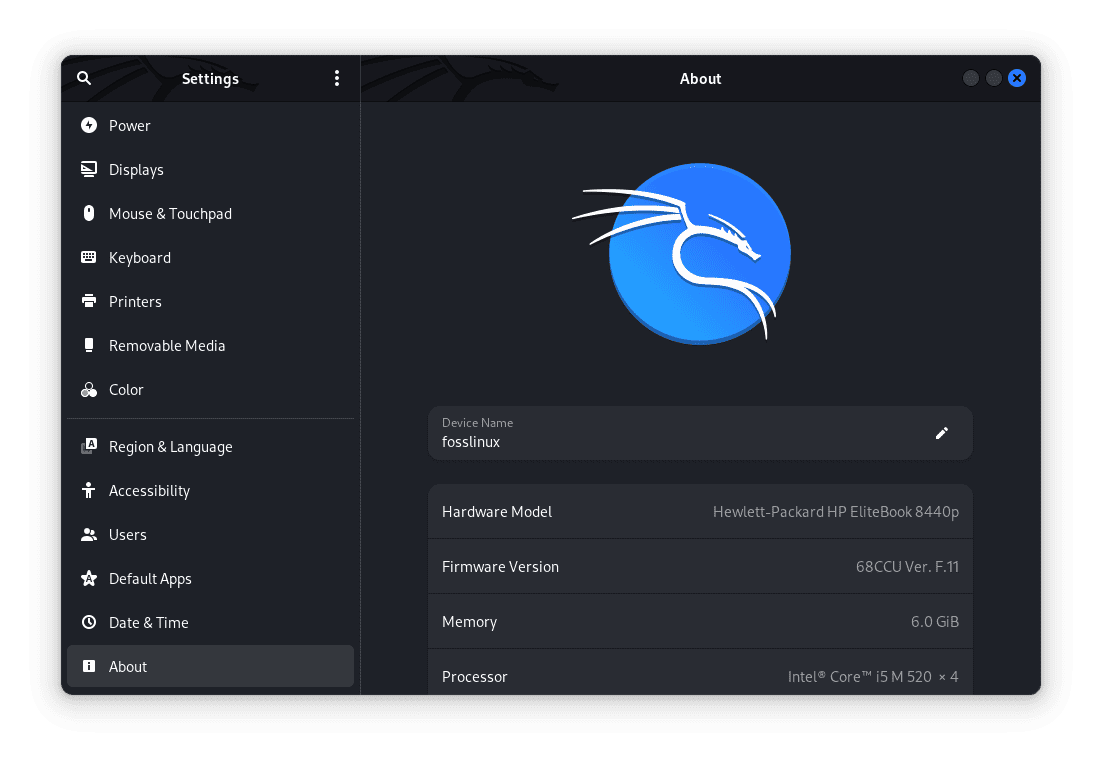Click the Default Apps star icon
The height and width of the screenshot is (762, 1102).
(x=89, y=578)
